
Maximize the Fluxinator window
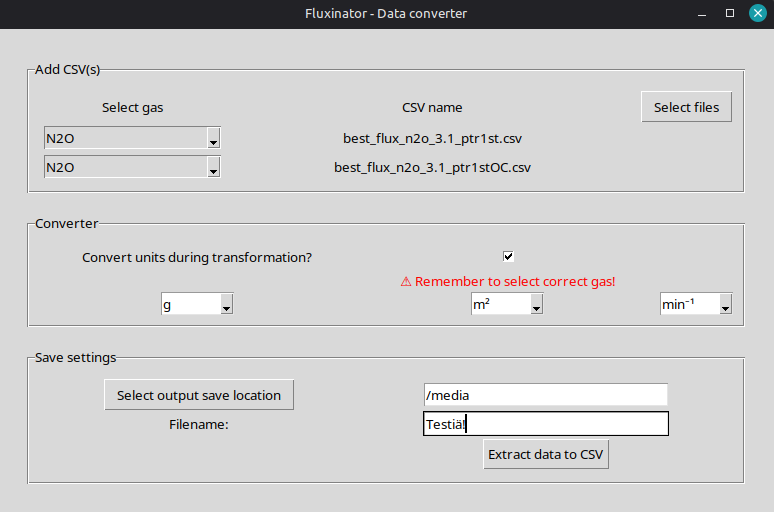730,13
